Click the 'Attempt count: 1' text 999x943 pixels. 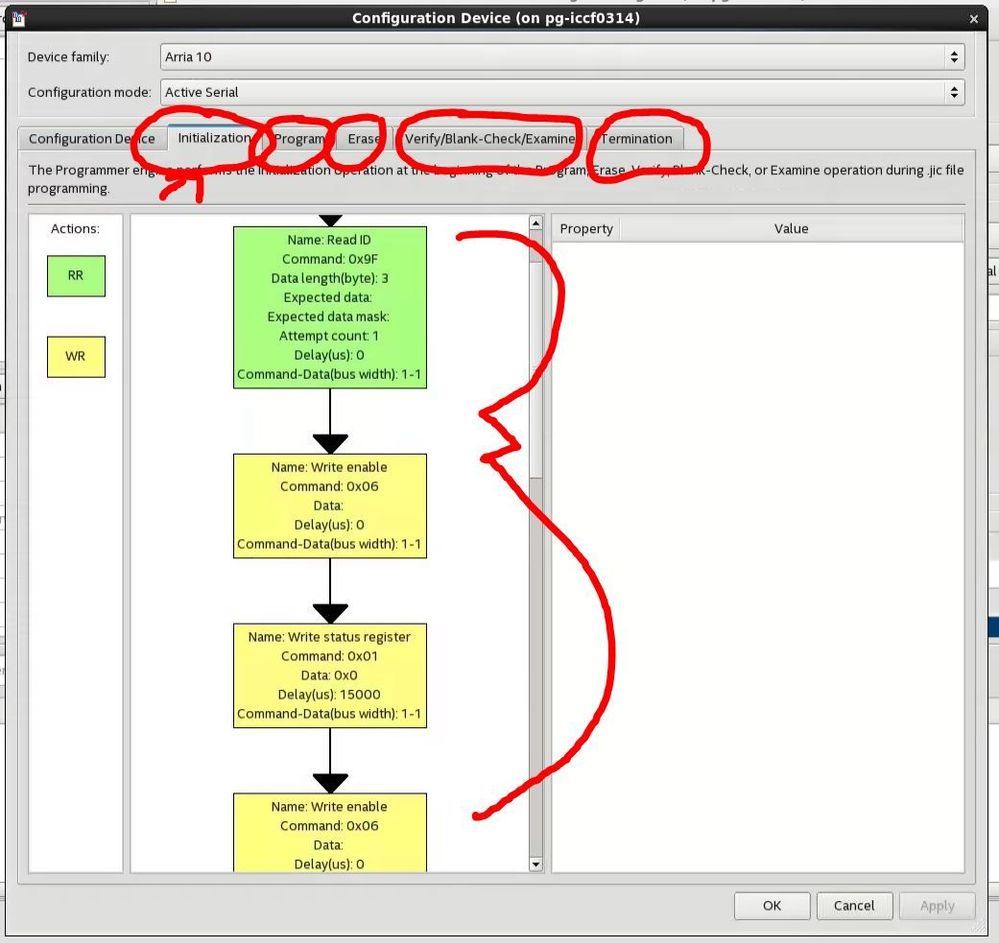[329, 336]
